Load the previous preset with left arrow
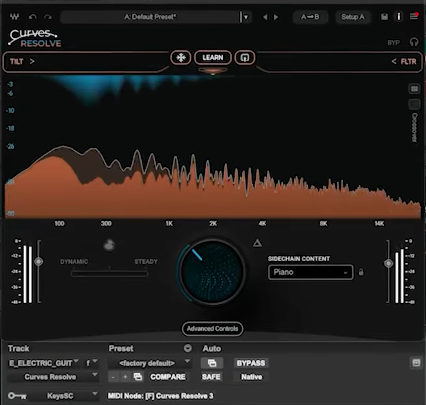The image size is (426, 405). tap(265, 17)
